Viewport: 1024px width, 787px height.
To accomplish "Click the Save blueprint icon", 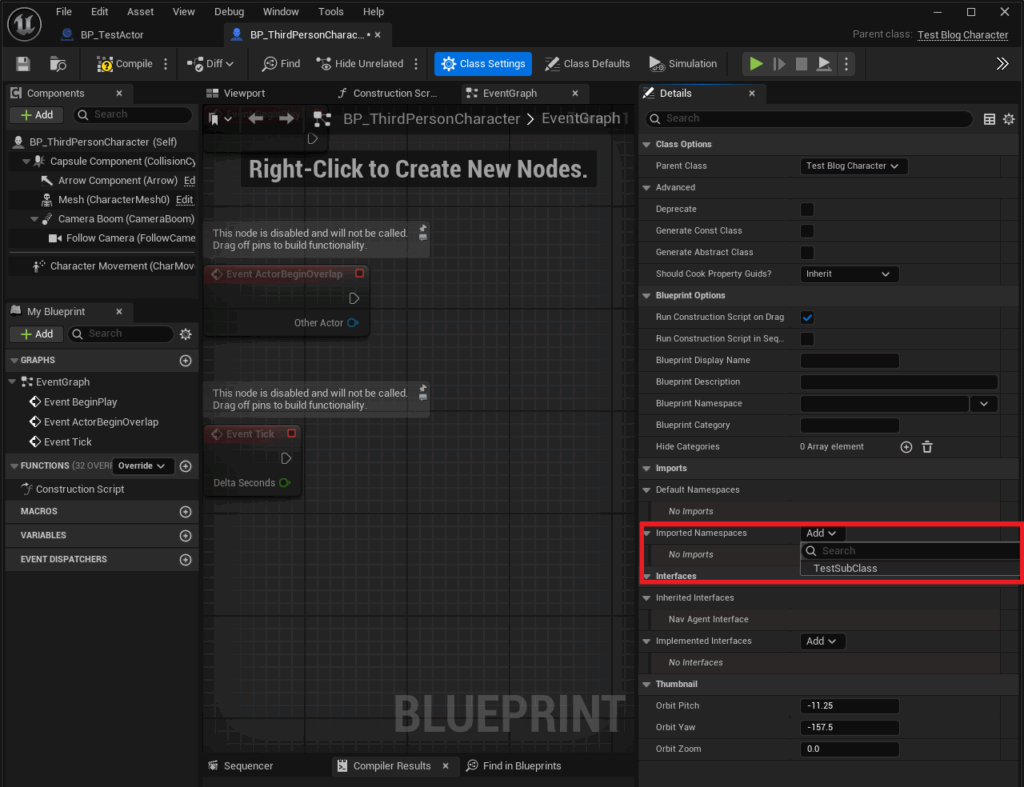I will (23, 63).
